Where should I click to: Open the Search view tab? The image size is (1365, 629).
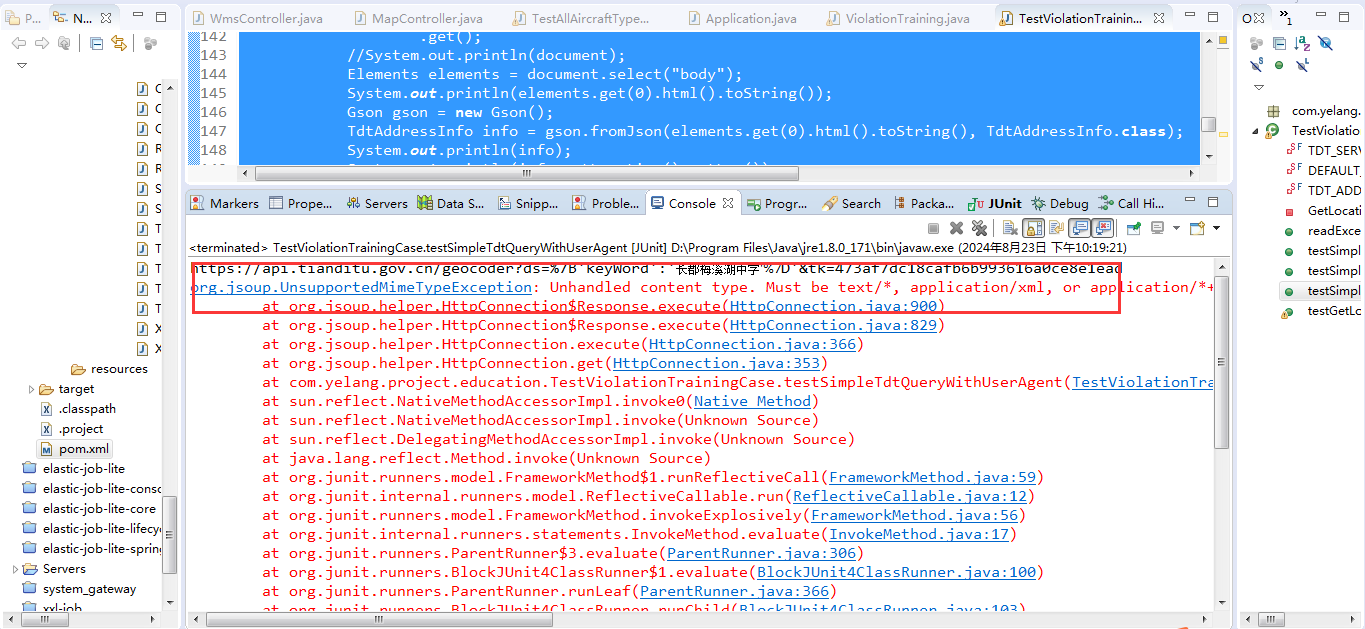point(851,203)
